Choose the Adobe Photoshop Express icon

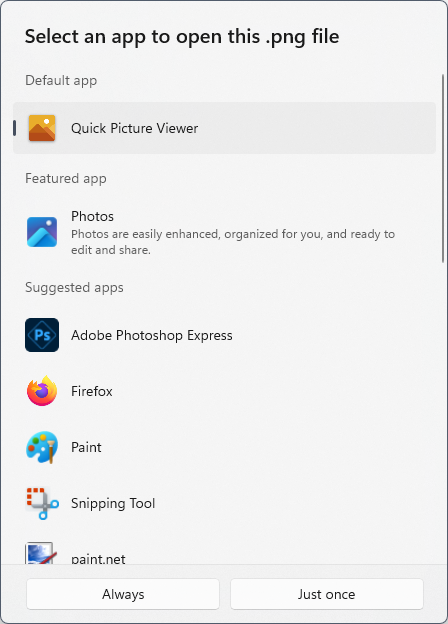[42, 335]
